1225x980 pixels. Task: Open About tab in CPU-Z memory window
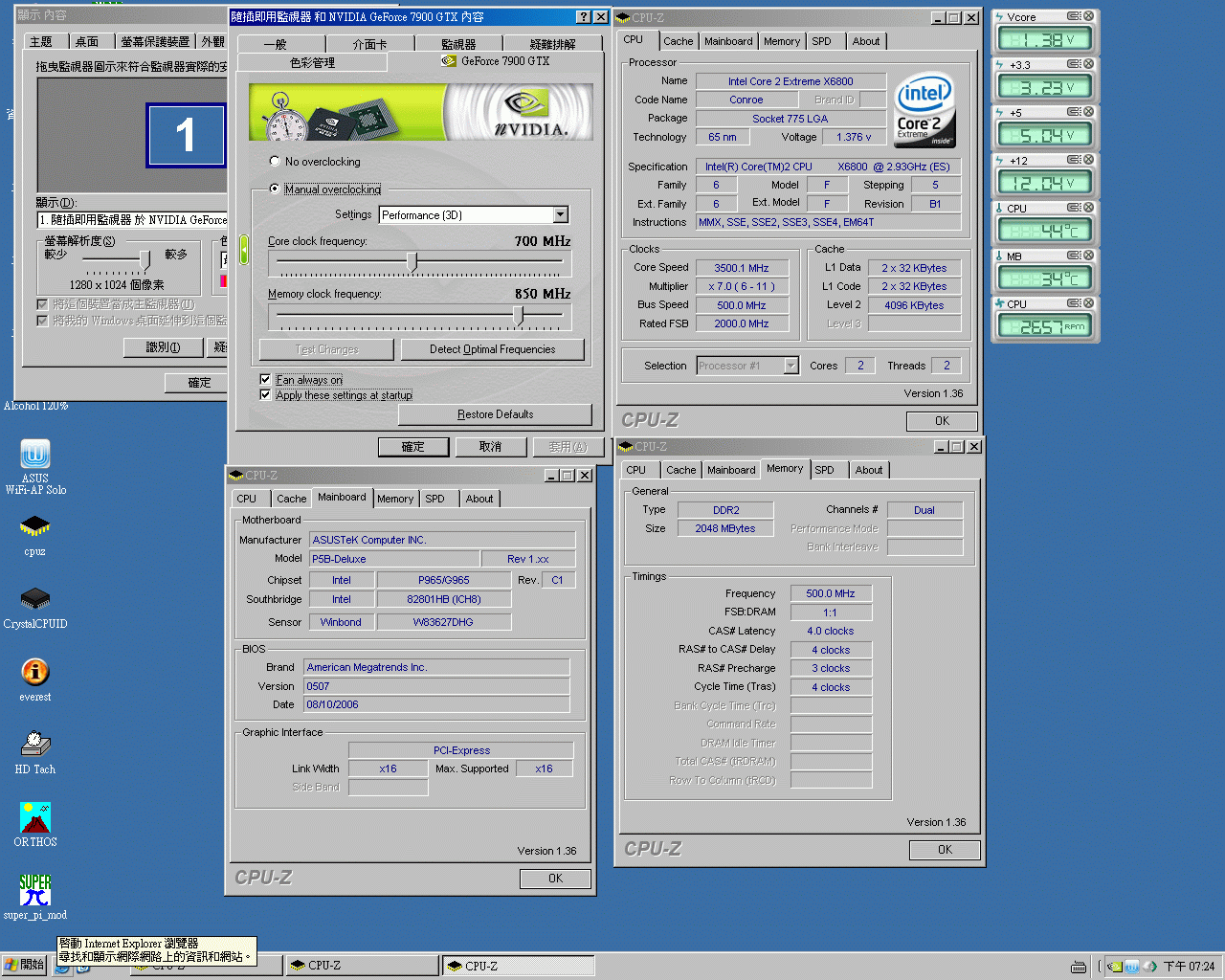869,470
